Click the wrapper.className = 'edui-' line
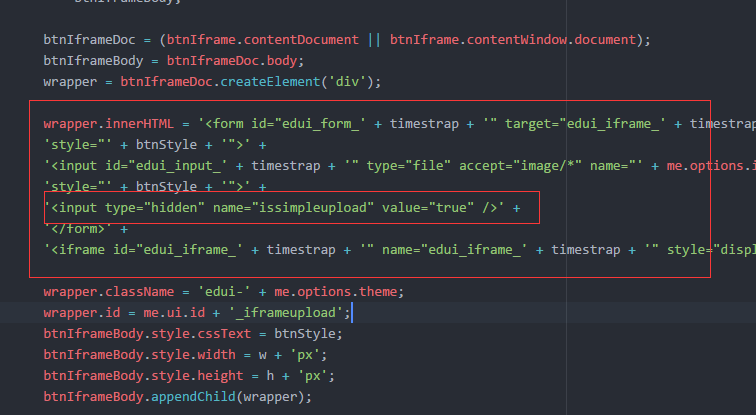Image resolution: width=756 pixels, height=415 pixels. (224, 292)
